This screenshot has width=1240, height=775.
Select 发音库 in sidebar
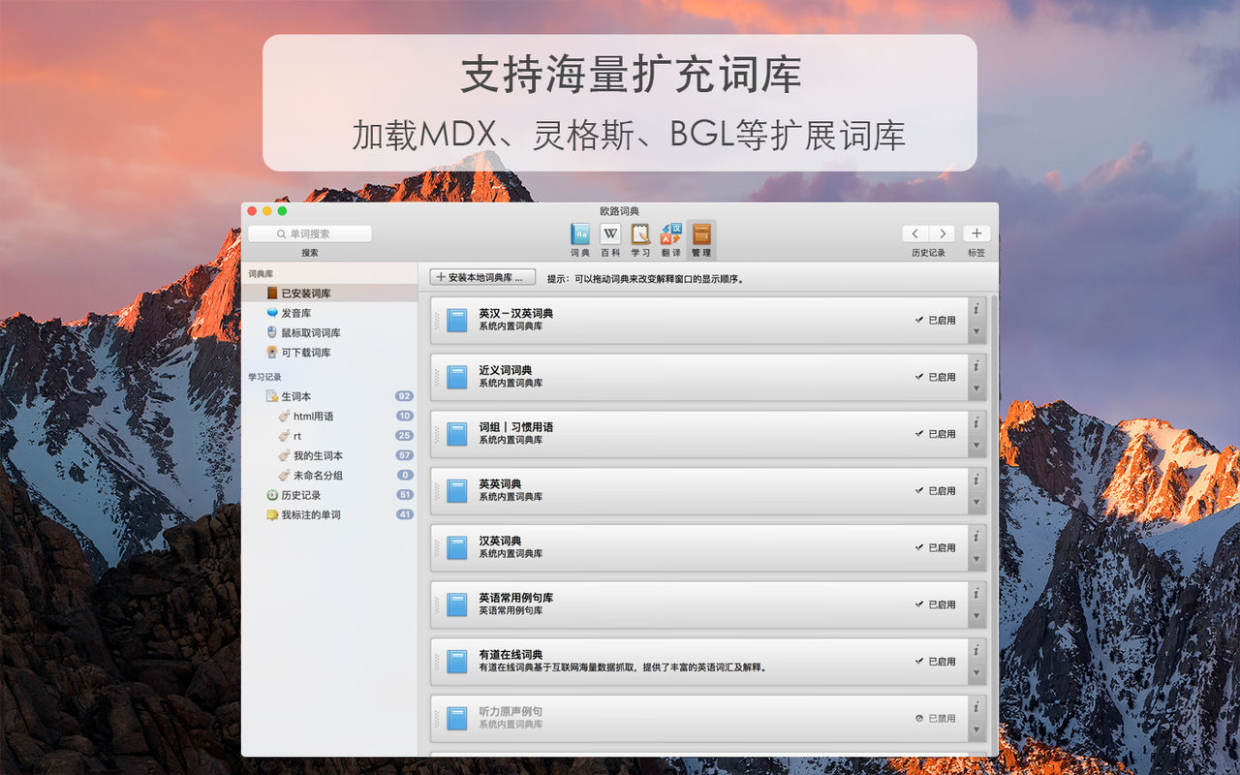coord(330,313)
